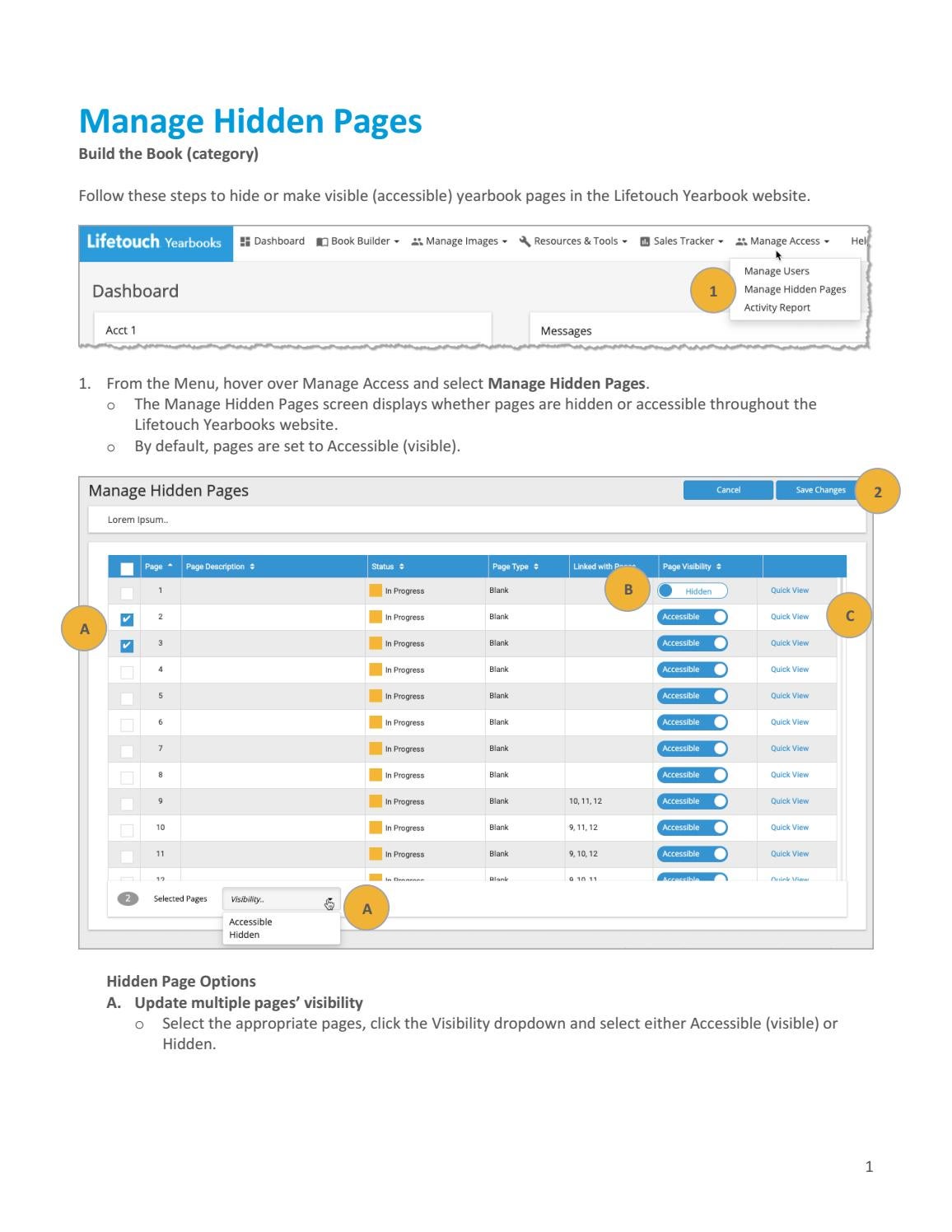Click the Book Builder book icon
Image resolution: width=952 pixels, height=1232 pixels.
320,240
